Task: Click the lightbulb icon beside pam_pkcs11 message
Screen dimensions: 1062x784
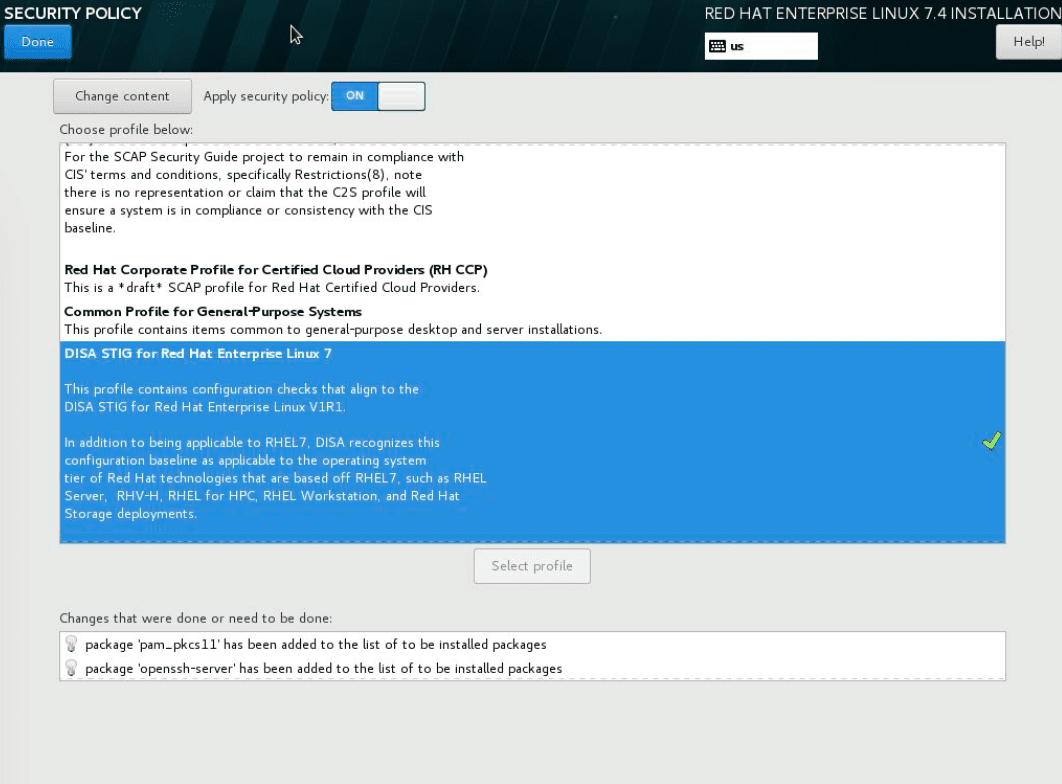Action: tap(71, 644)
